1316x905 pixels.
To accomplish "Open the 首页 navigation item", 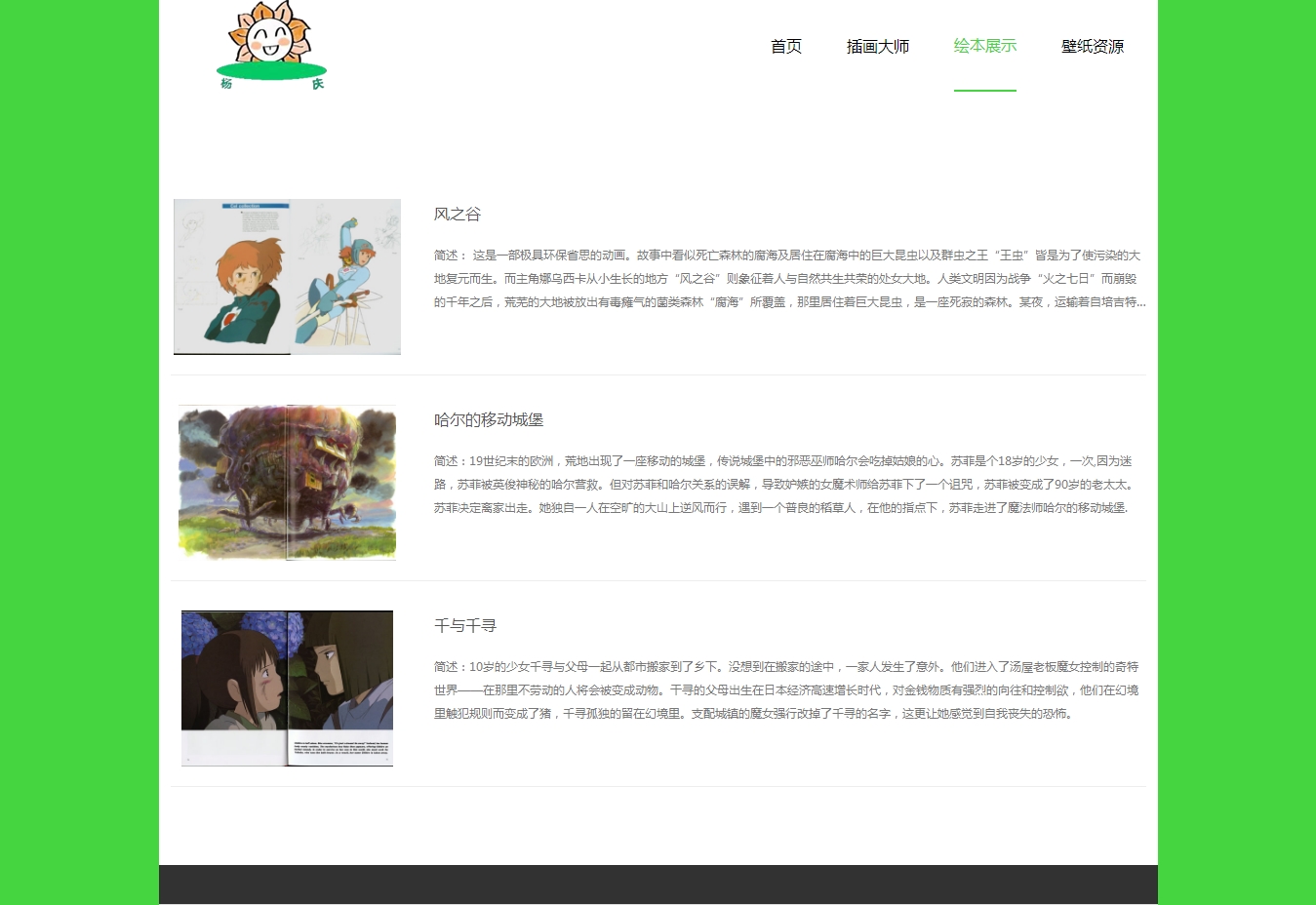I will [x=786, y=46].
